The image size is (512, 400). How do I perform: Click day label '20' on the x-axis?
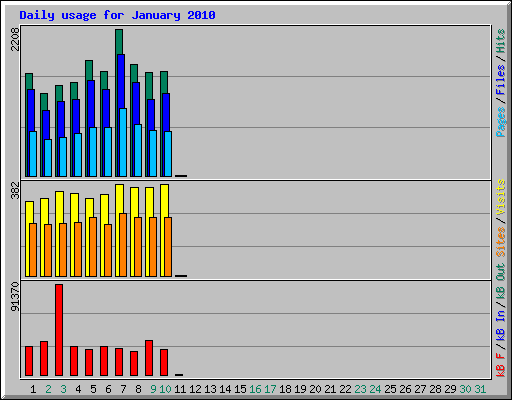(x=315, y=389)
